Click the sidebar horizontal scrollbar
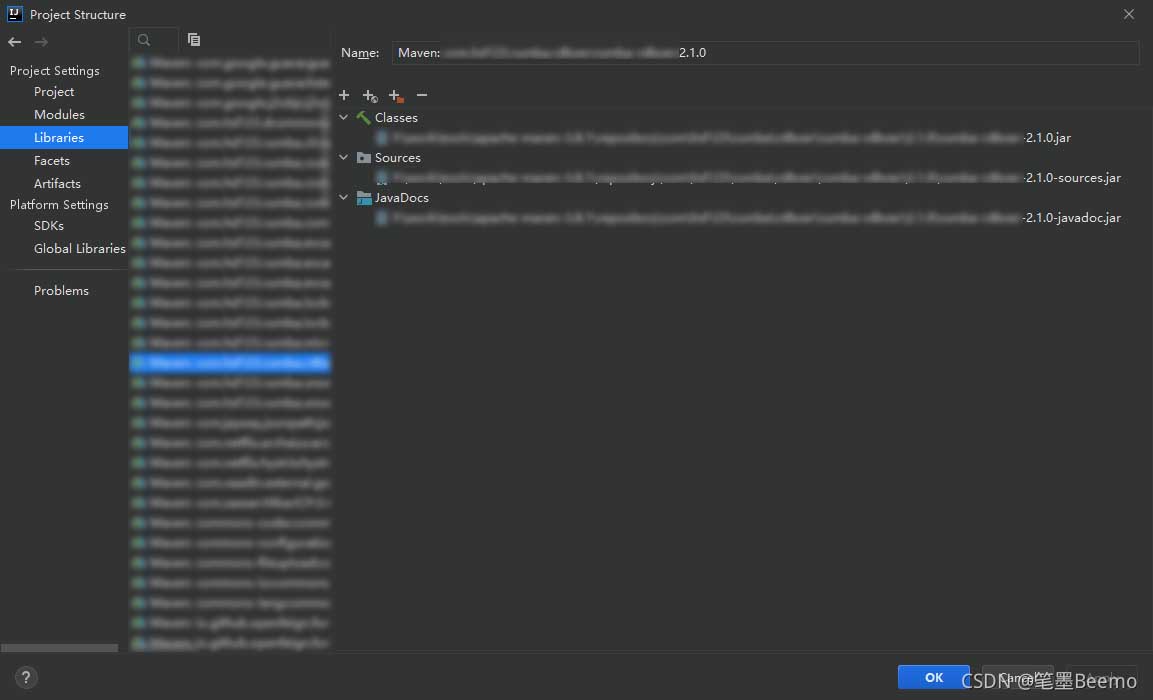This screenshot has height=700, width=1153. 59,648
